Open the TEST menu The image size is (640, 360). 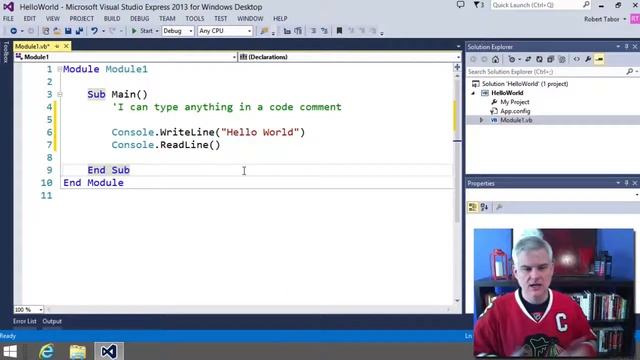coord(221,19)
